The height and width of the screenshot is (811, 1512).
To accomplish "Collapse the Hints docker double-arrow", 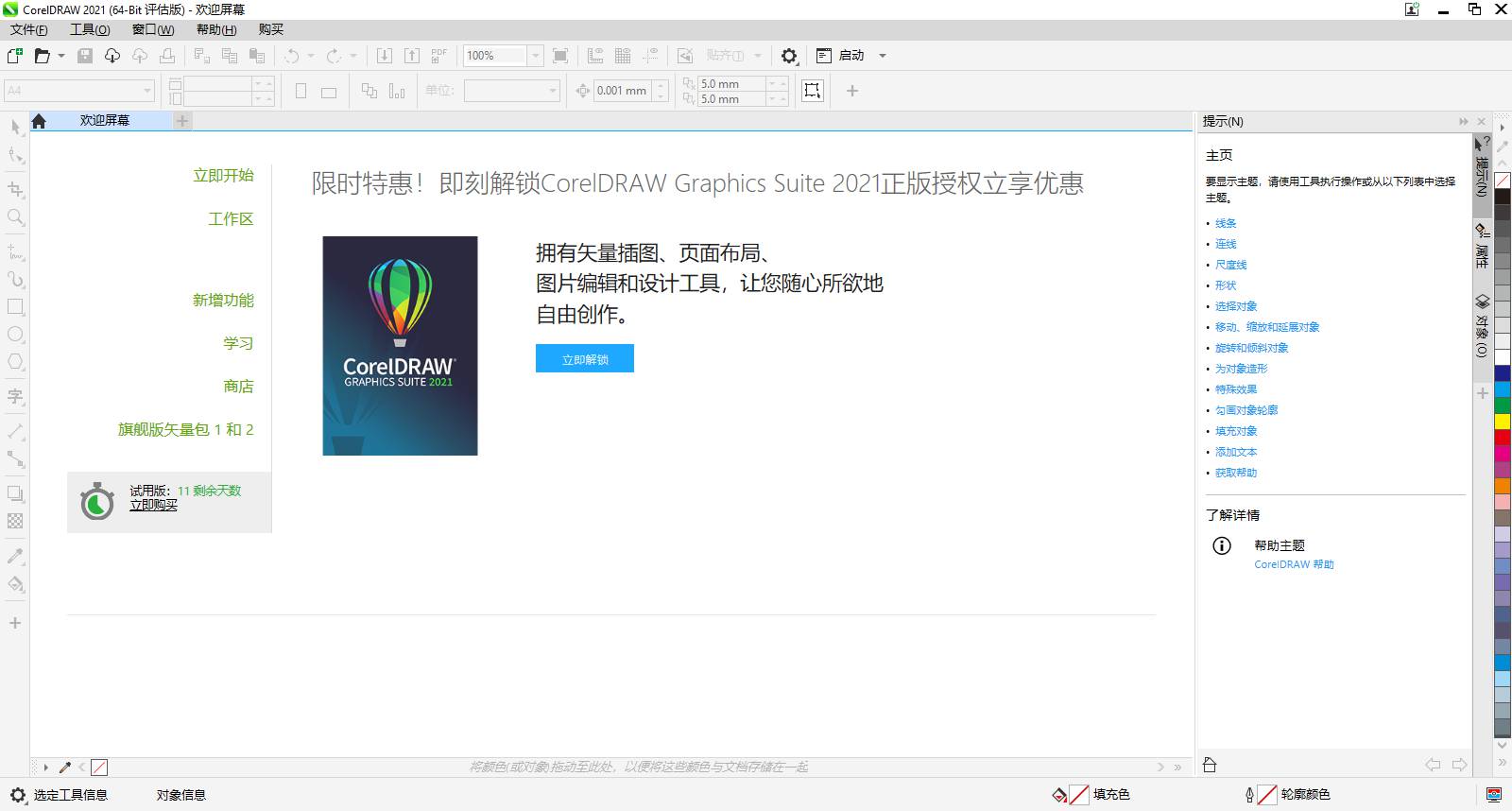I will pyautogui.click(x=1463, y=121).
